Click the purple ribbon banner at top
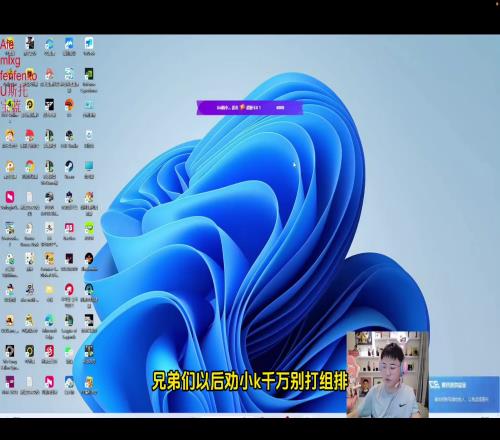This screenshot has width=500, height=440. pos(249,108)
